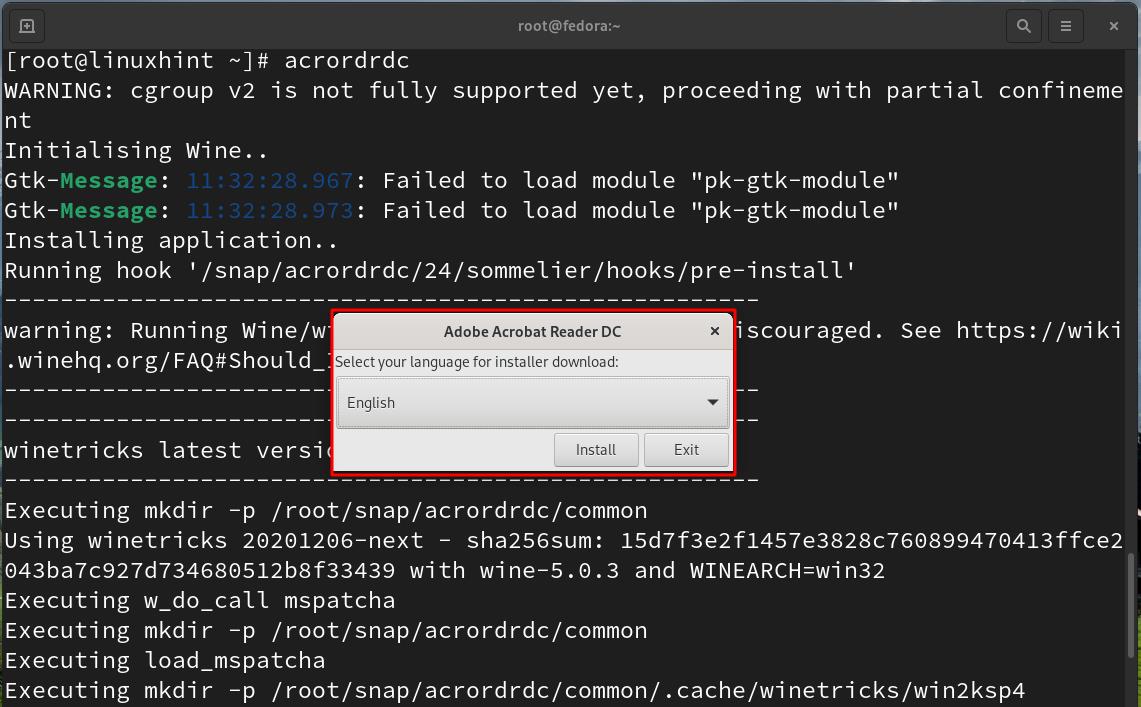Click the 'Initialising Wine..' output line

[136, 150]
